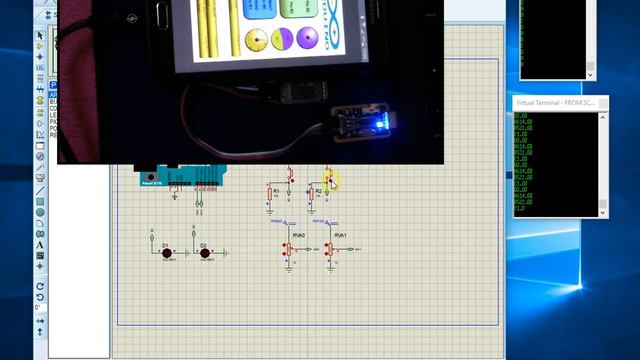The height and width of the screenshot is (360, 640).
Task: Click resistor R2 in the schematic
Action: click(312, 194)
